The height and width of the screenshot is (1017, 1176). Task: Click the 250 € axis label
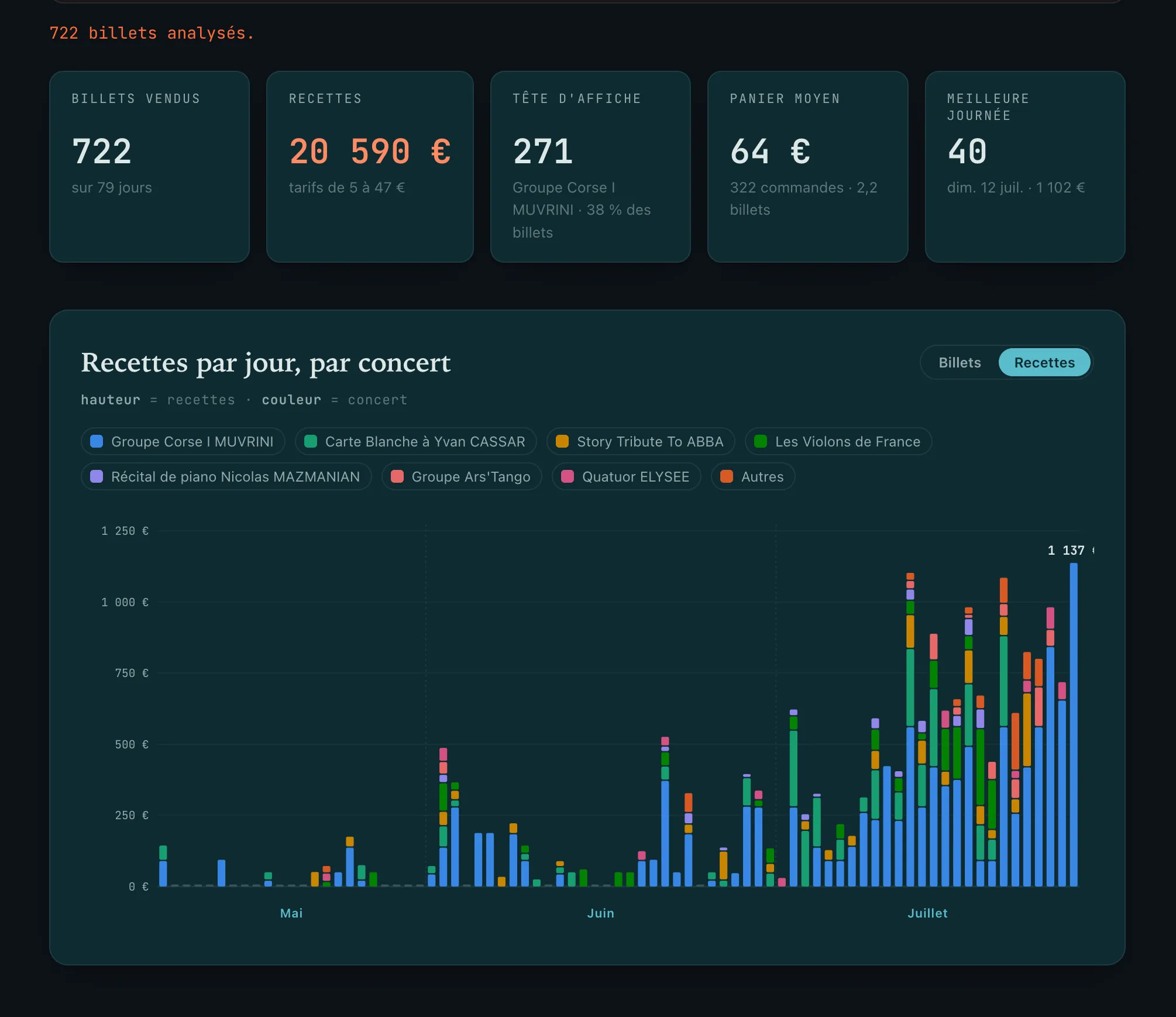132,816
